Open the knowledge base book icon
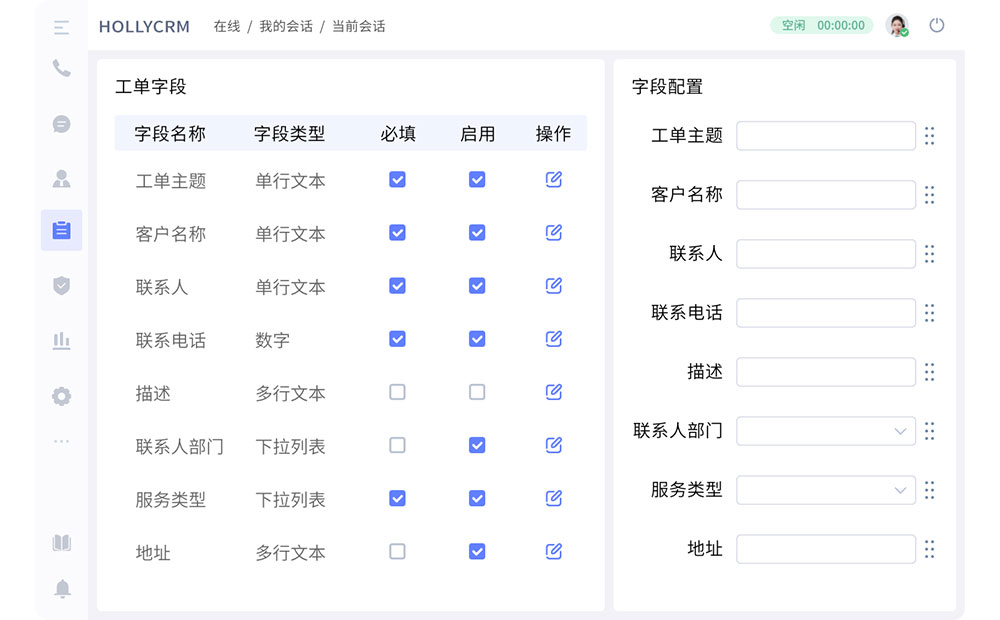The height and width of the screenshot is (620, 1000). coord(61,541)
